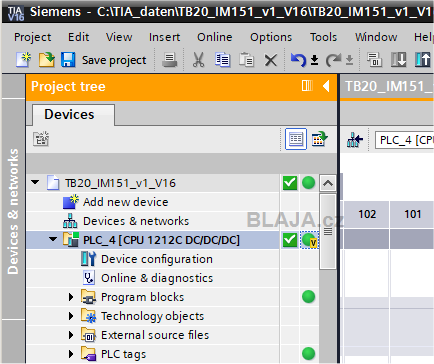Image resolution: width=434 pixels, height=364 pixels.
Task: Click the Undo arrow icon
Action: point(298,60)
